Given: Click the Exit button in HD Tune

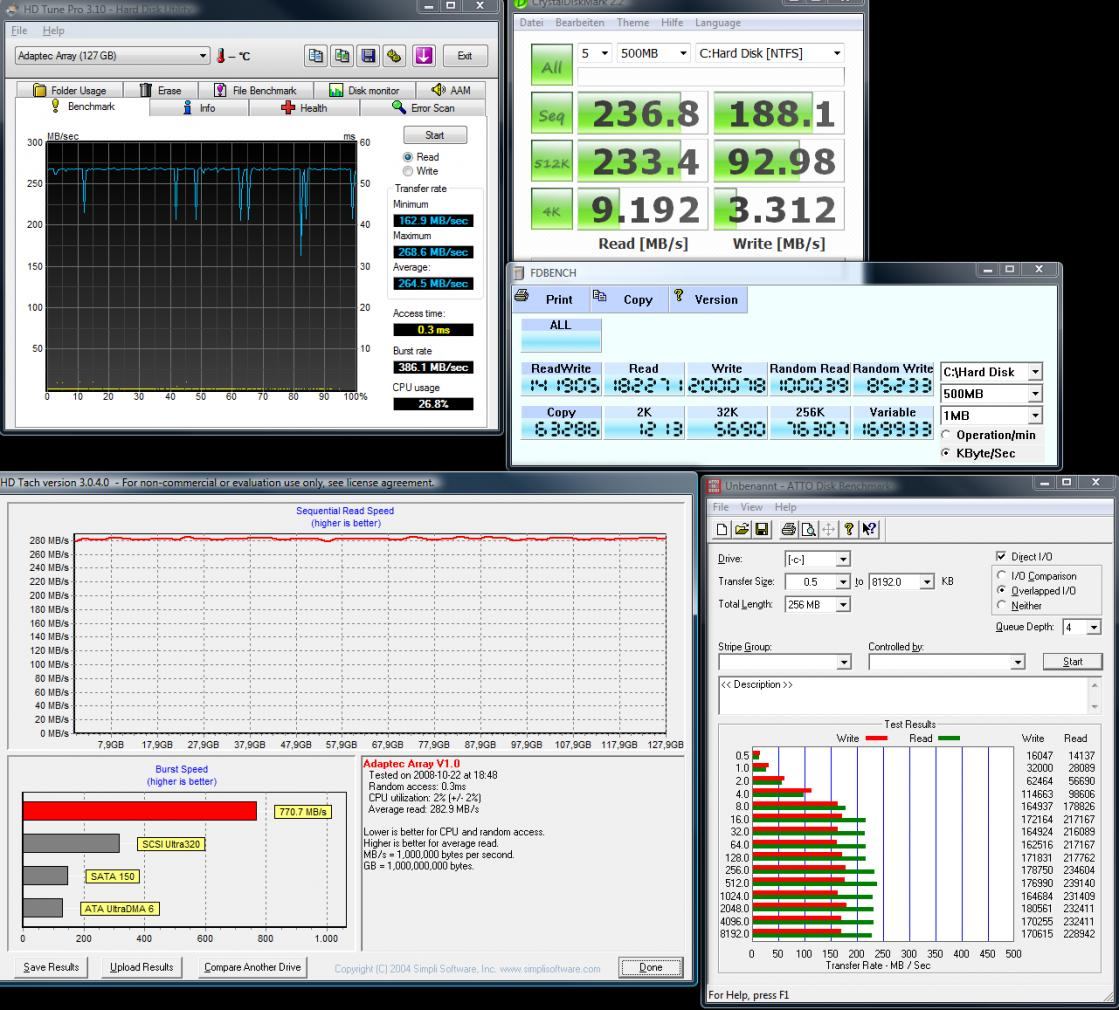Looking at the screenshot, I should (465, 56).
